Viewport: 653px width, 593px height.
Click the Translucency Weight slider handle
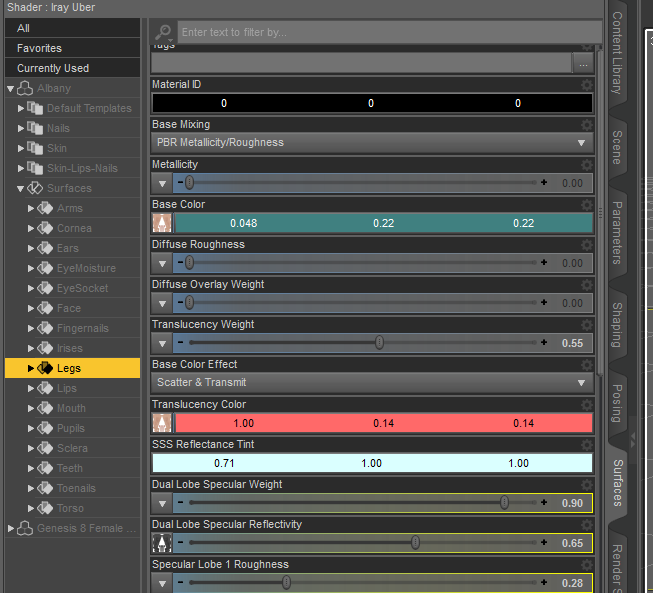(379, 343)
